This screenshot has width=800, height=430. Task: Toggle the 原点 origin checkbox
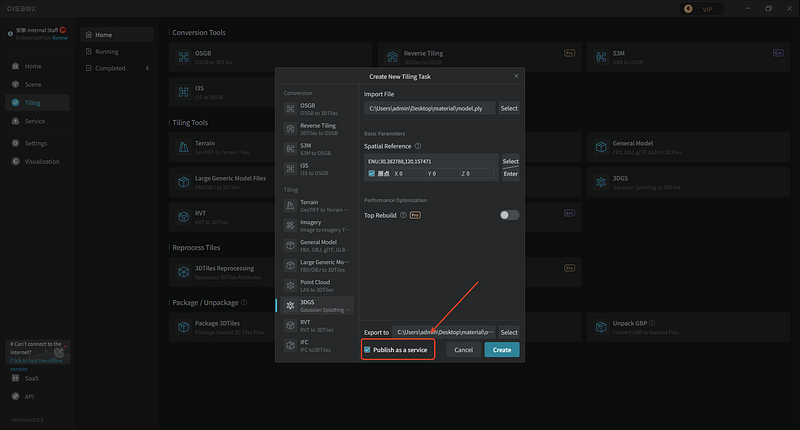pyautogui.click(x=371, y=173)
